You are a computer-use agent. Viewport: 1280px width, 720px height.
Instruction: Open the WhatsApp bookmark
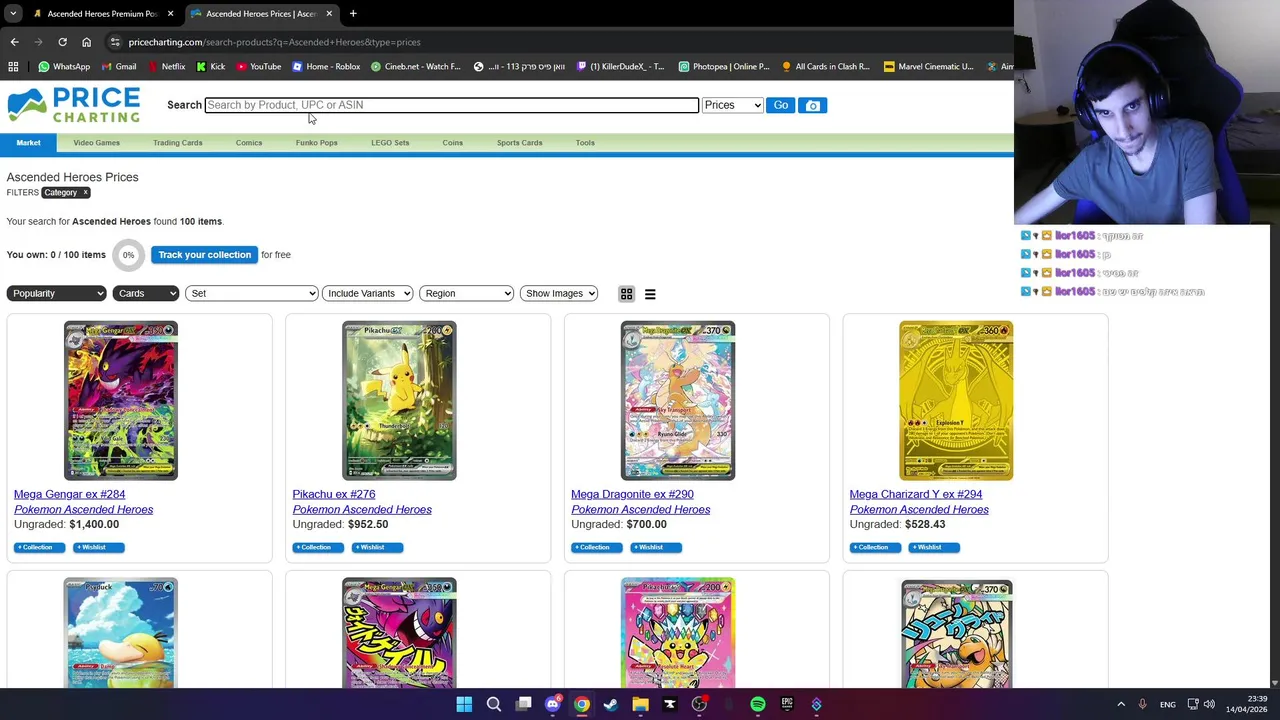[x=64, y=67]
